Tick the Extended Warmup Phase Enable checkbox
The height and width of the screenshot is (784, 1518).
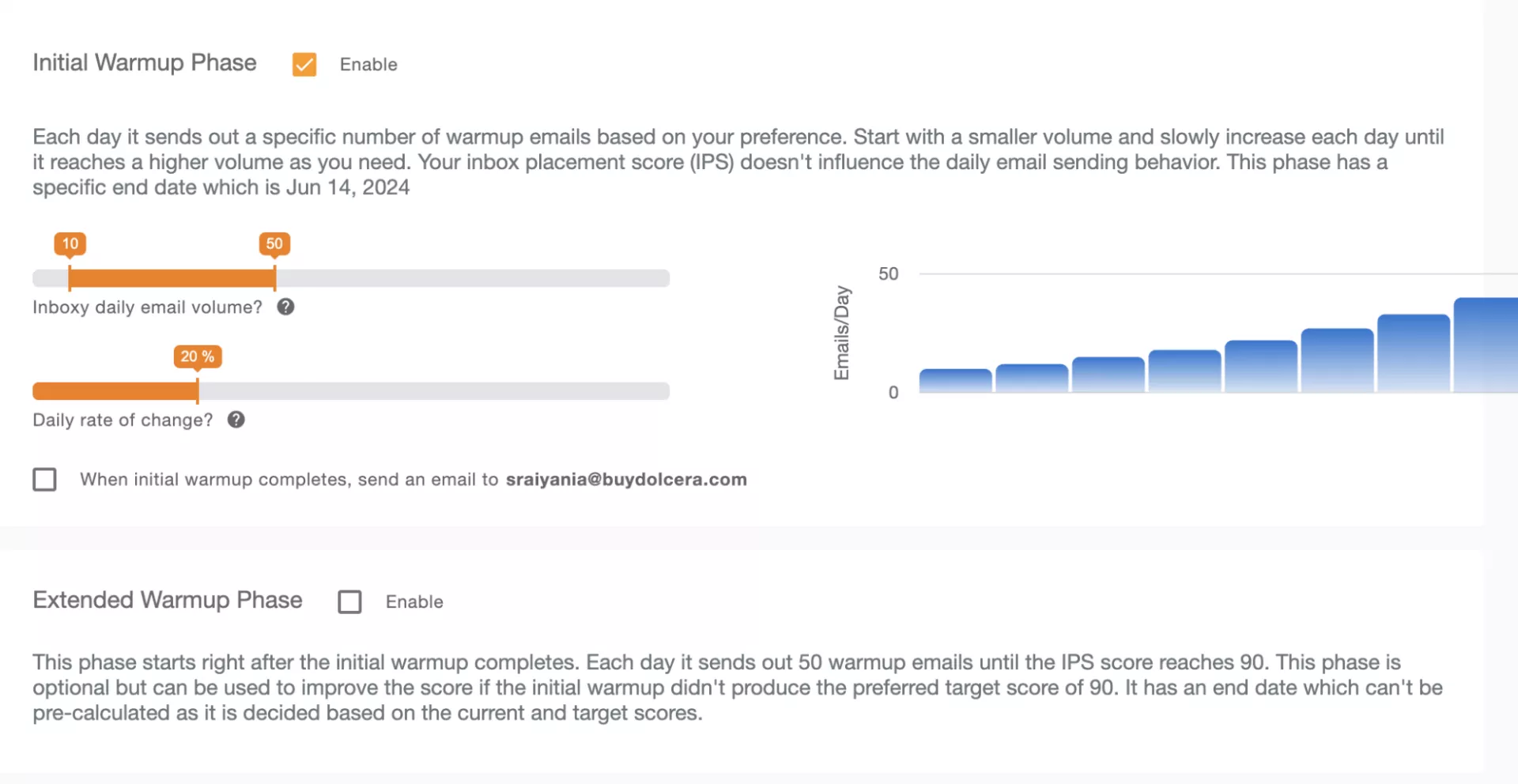[349, 601]
